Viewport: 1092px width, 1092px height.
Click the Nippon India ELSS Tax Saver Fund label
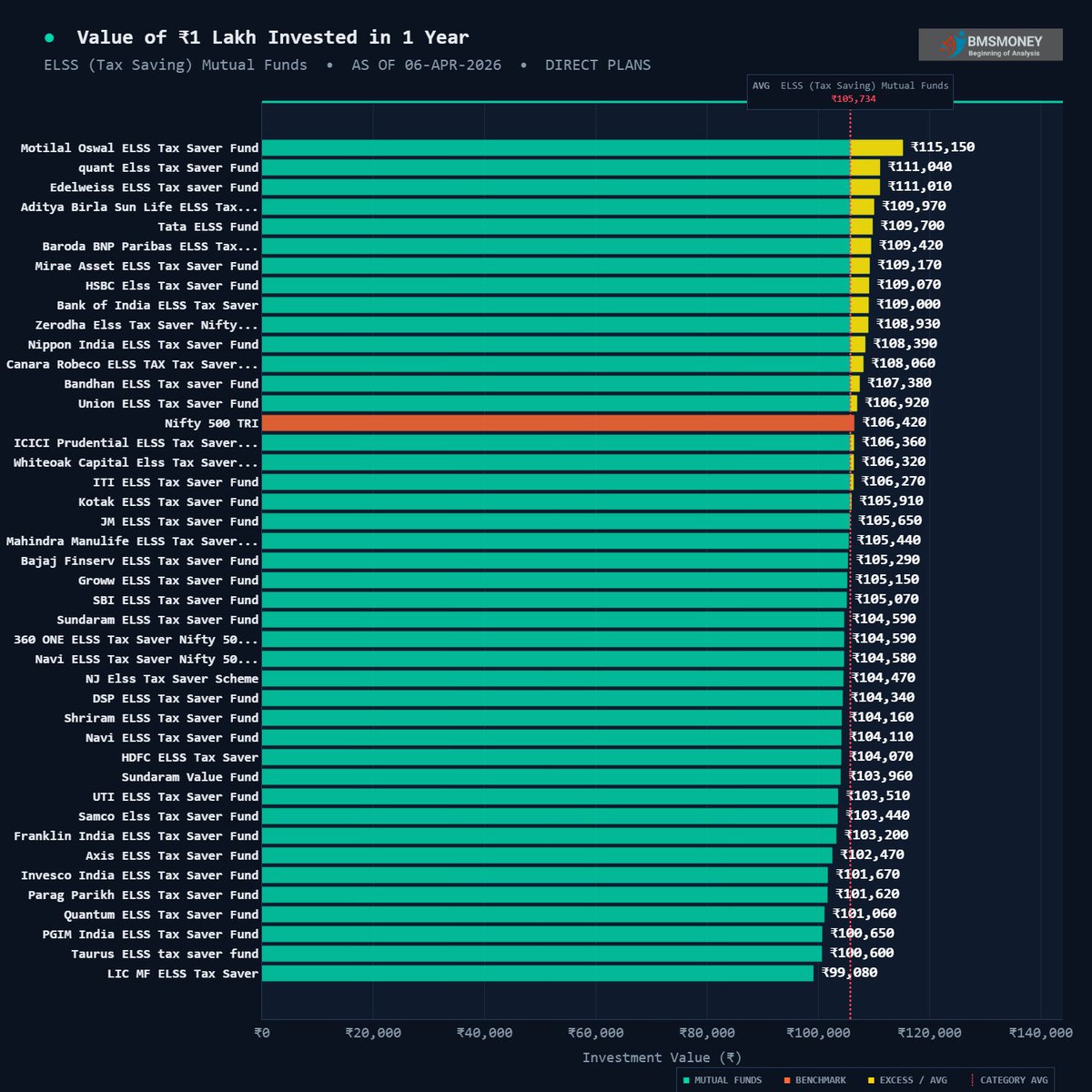pyautogui.click(x=143, y=345)
